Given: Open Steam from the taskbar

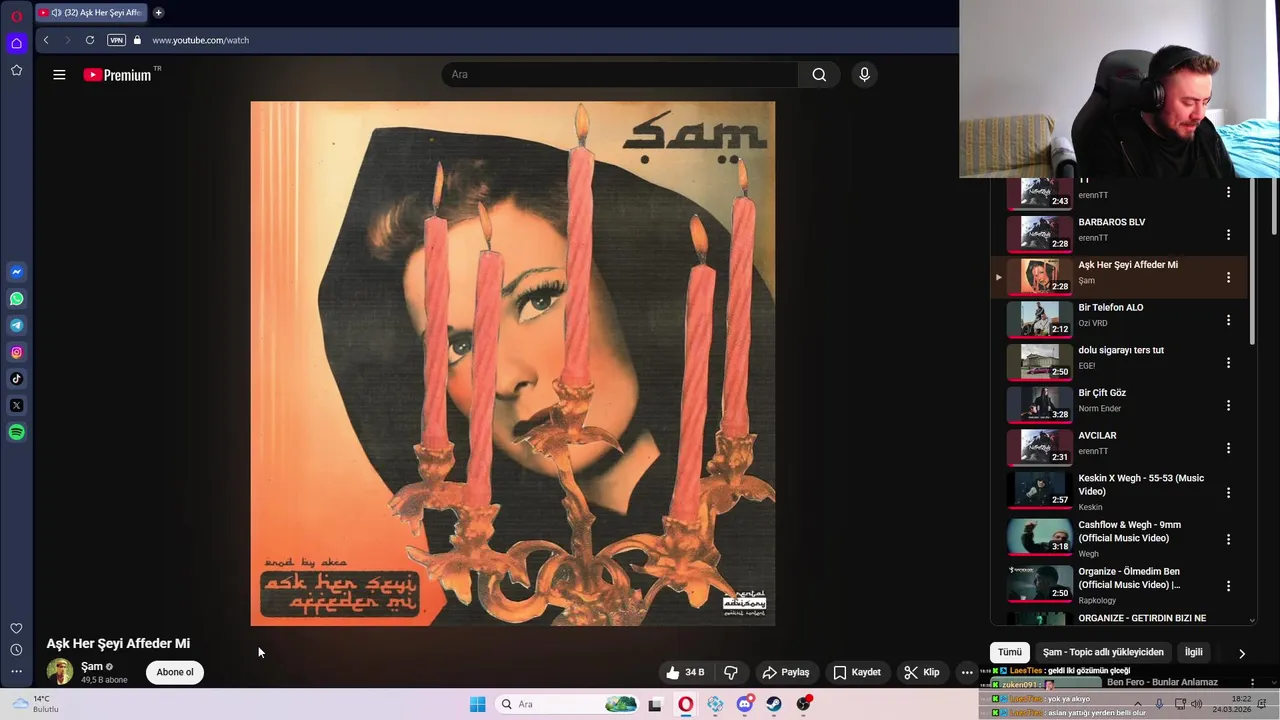Looking at the screenshot, I should [x=774, y=704].
